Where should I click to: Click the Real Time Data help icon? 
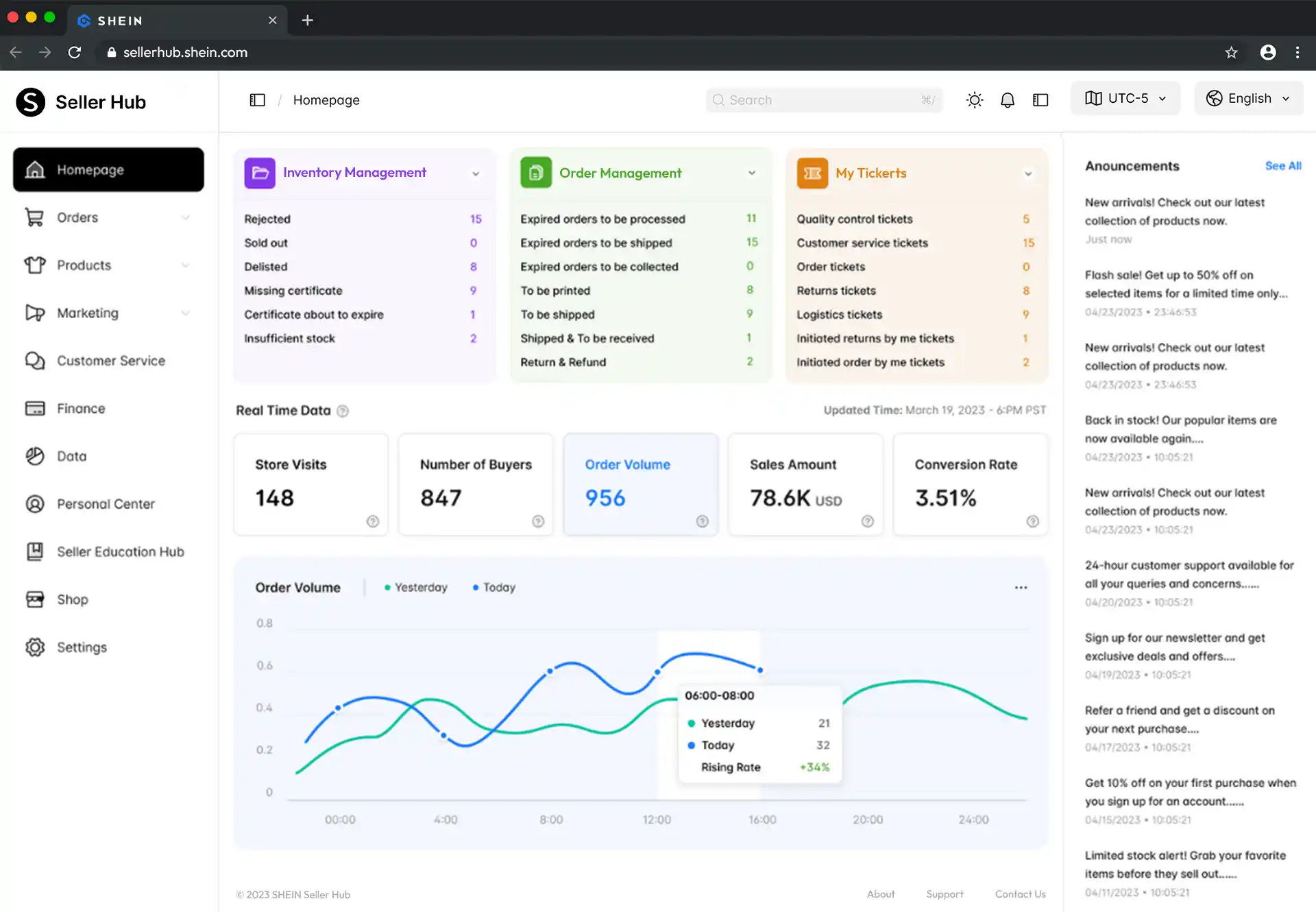click(x=343, y=411)
